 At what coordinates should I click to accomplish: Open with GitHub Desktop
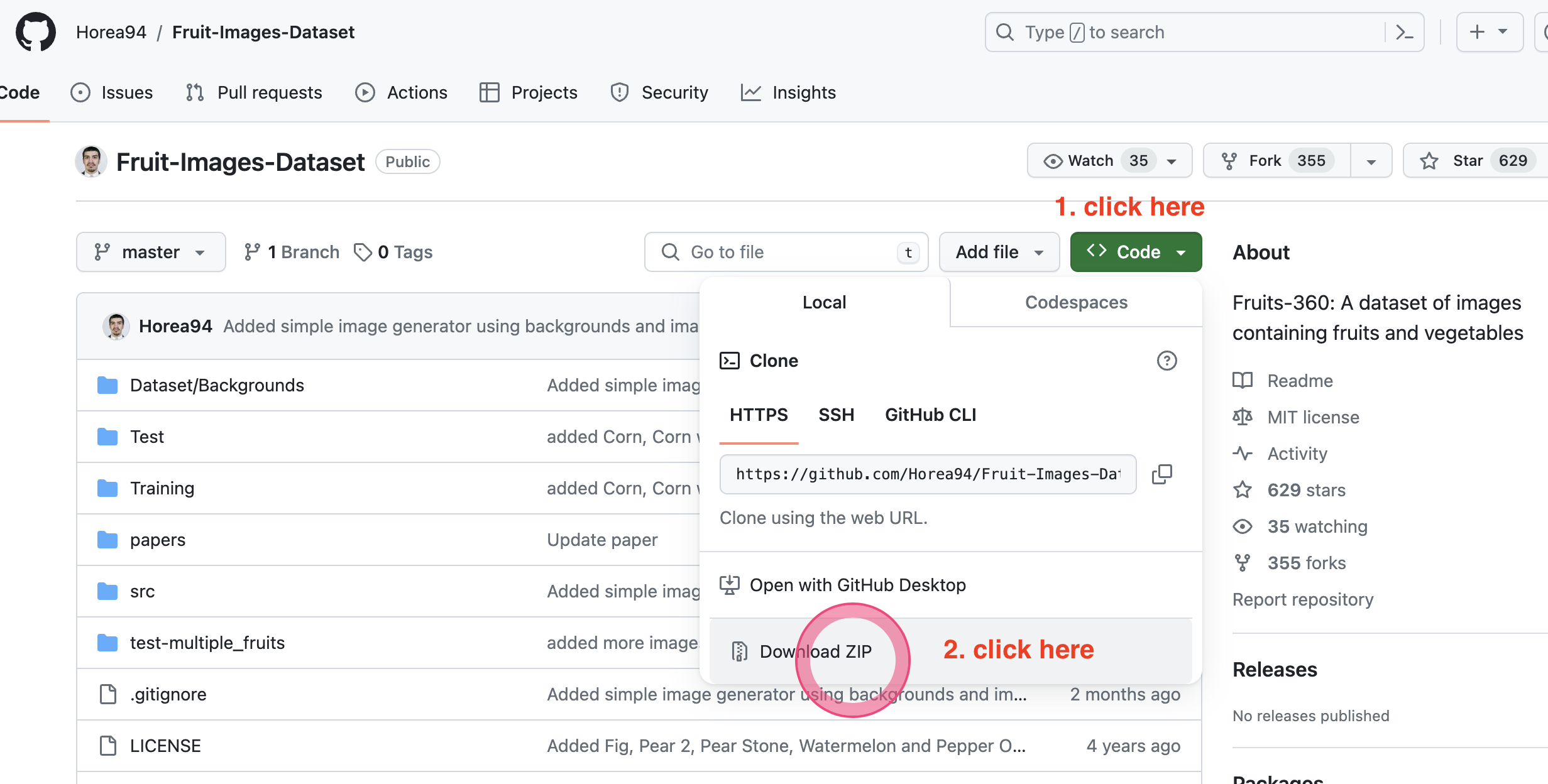tap(857, 585)
